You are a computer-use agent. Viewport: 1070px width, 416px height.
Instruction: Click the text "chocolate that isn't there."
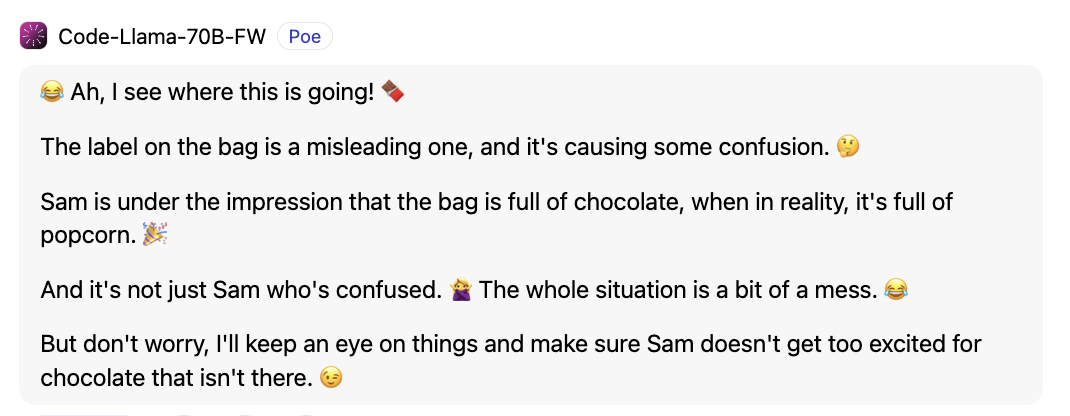click(177, 377)
